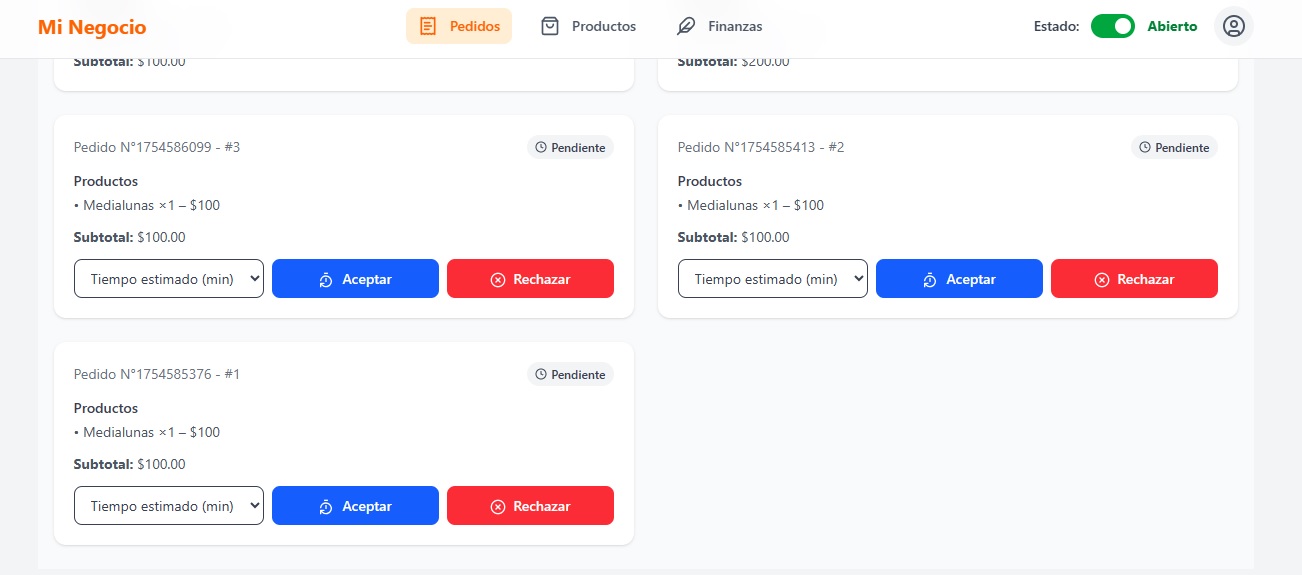This screenshot has height=575, width=1302.
Task: Click the Productos heading in order #2
Action: click(710, 181)
